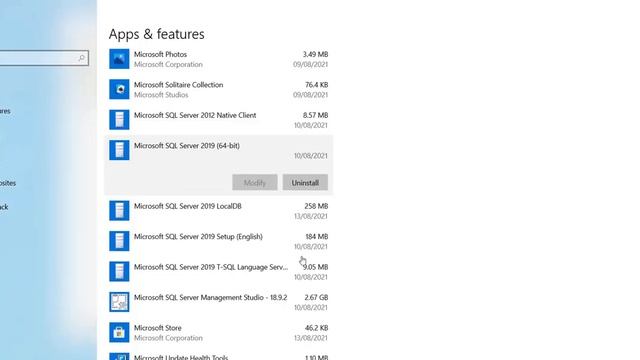Screen dimensions: 640x360
Task: Select Microsoft Solitaire Collection entry name
Action: point(178,85)
